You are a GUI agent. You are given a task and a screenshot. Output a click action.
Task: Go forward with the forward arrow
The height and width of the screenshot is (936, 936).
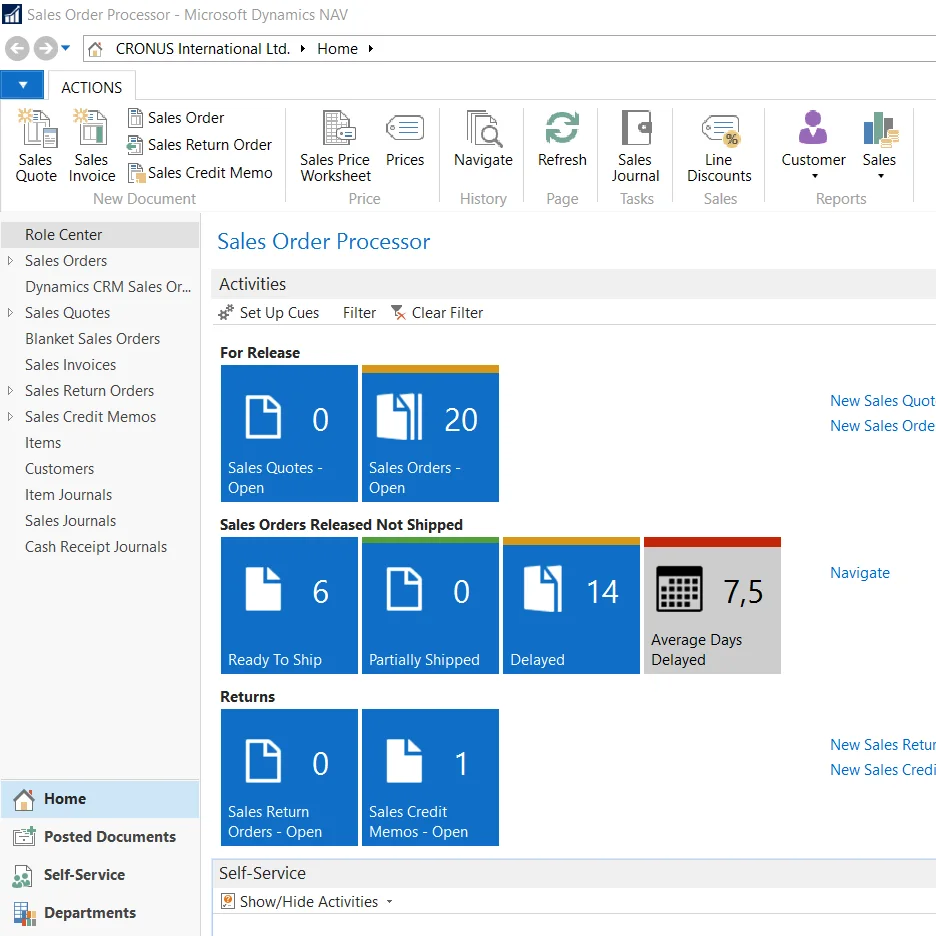pos(45,48)
